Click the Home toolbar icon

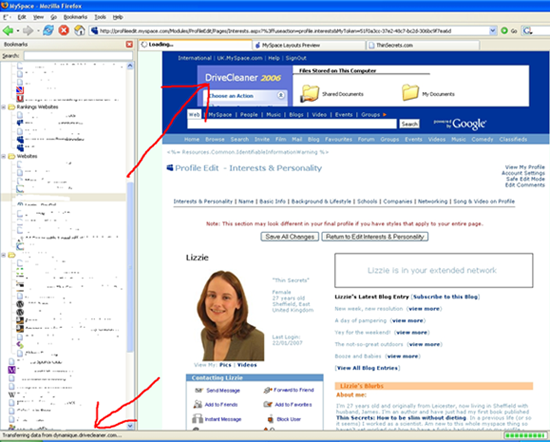(80, 31)
